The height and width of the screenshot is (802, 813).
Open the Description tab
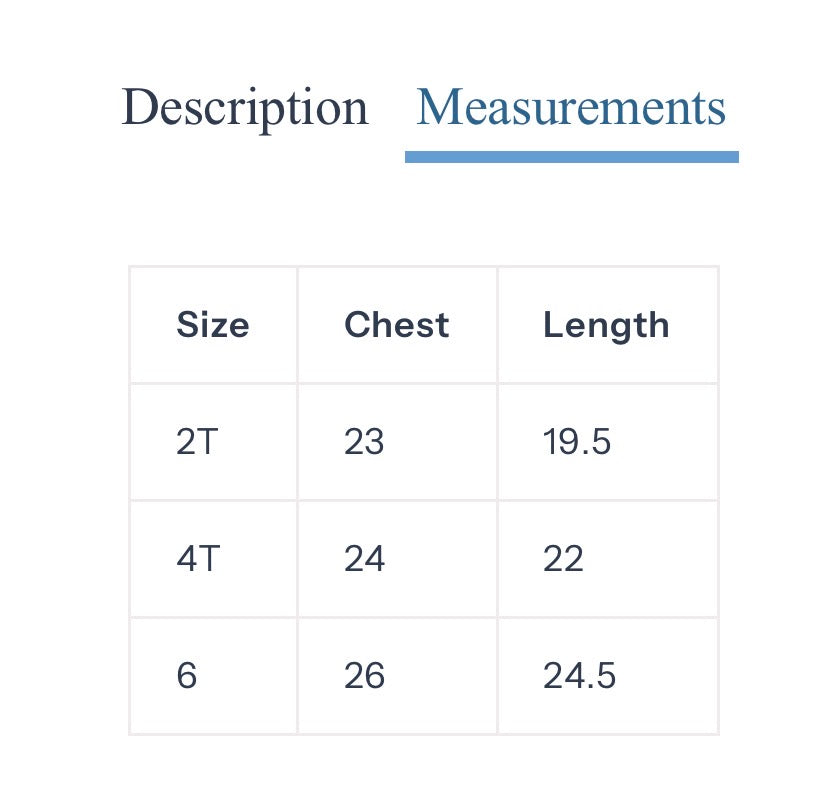click(x=245, y=108)
